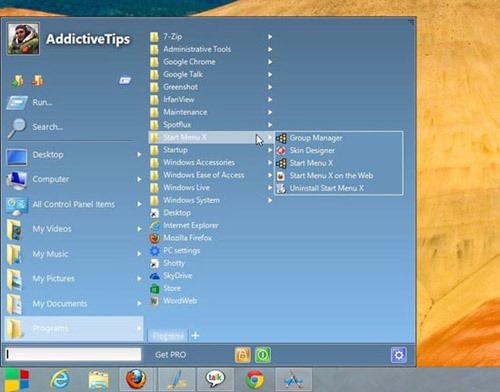This screenshot has height=392, width=500.
Task: Open Google Talk from the taskbar
Action: point(215,379)
